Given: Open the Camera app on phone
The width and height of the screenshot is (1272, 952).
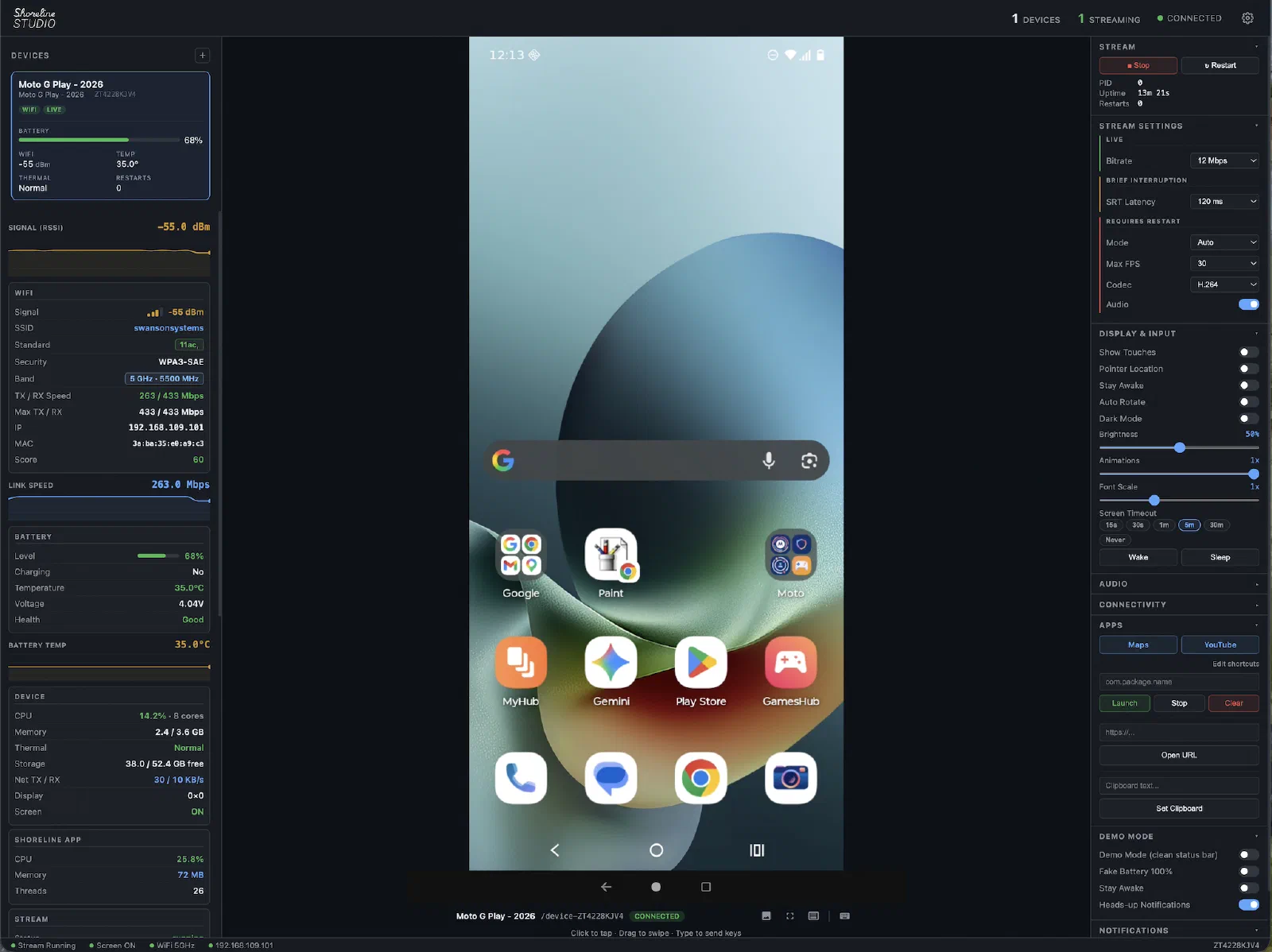Looking at the screenshot, I should [x=790, y=778].
